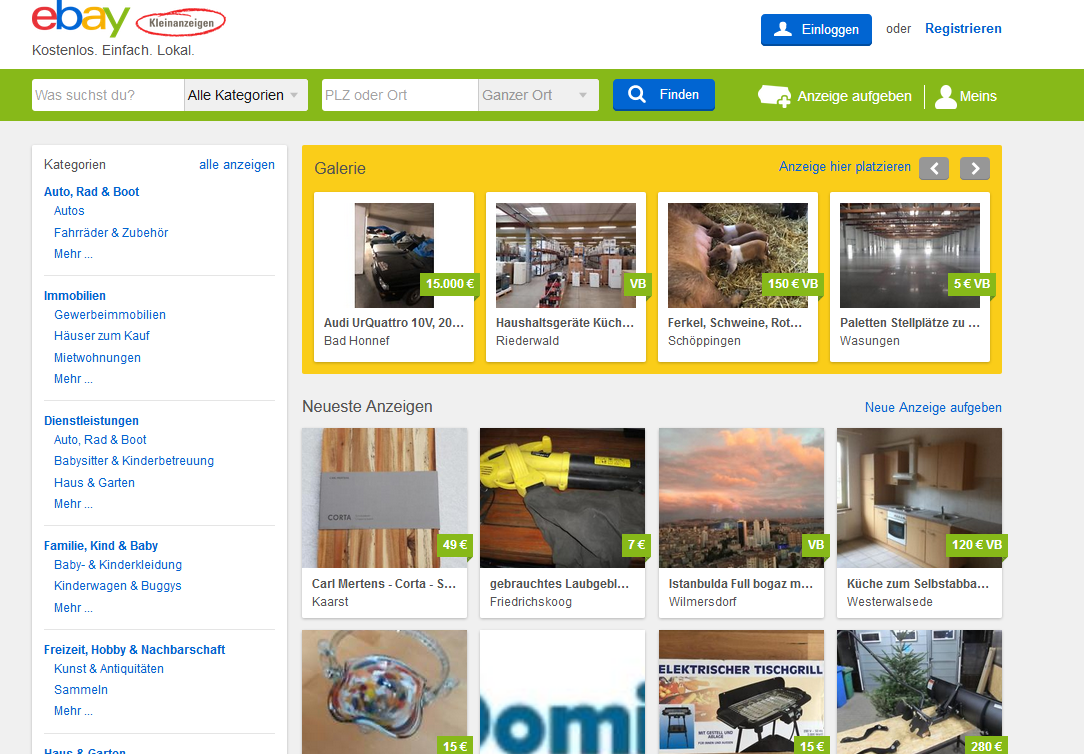Open the Haushaltsgeräte warehouse thumbnail

click(x=566, y=255)
